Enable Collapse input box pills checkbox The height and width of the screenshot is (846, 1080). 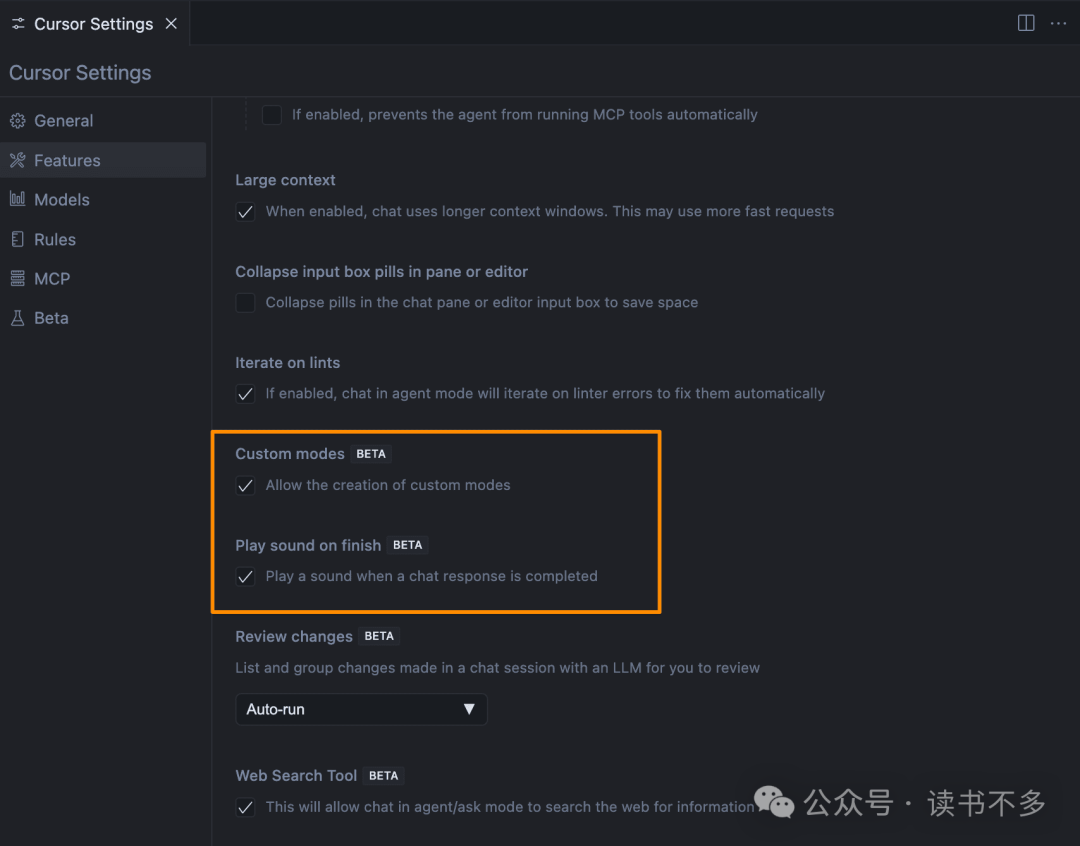click(x=245, y=303)
